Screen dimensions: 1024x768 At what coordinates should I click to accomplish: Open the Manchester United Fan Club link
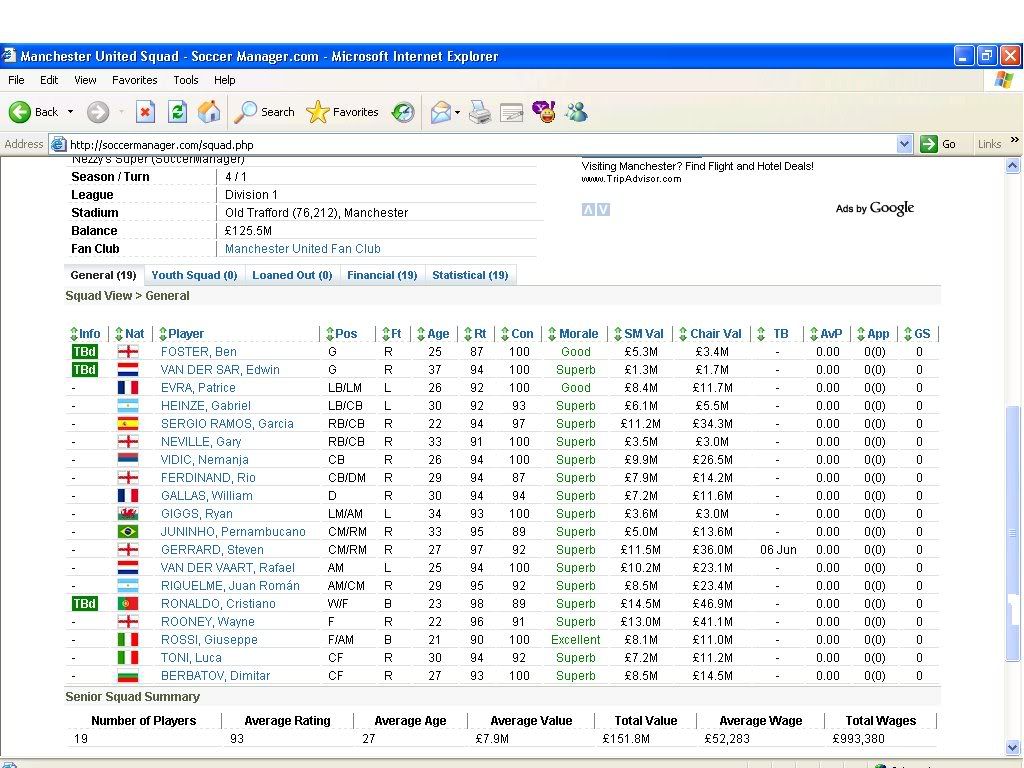tap(302, 249)
